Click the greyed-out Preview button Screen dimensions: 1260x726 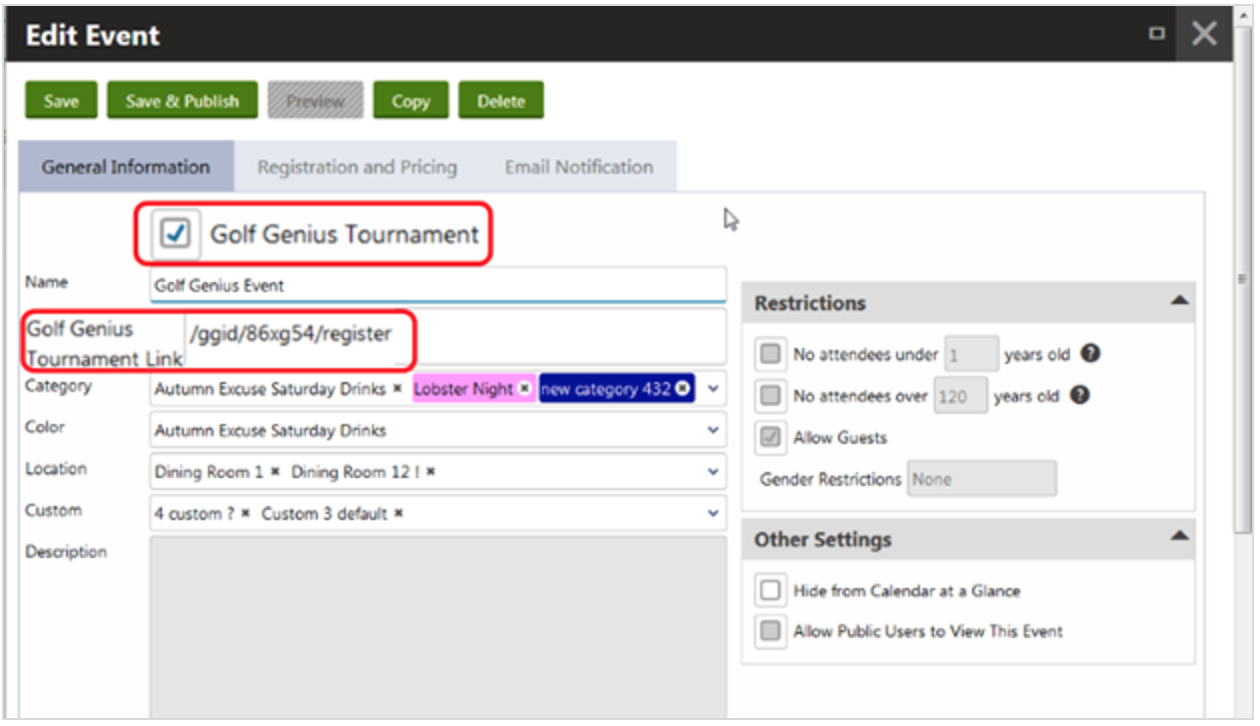tap(315, 101)
